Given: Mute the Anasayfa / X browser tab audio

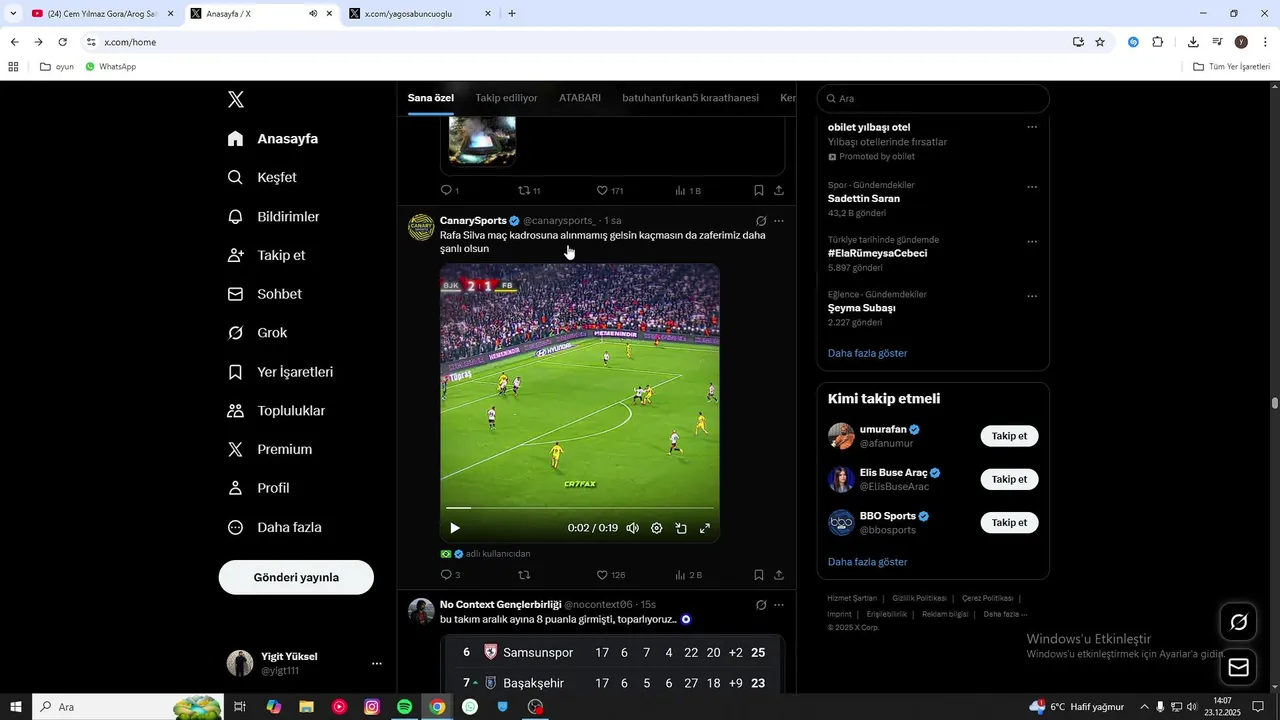Looking at the screenshot, I should pyautogui.click(x=313, y=14).
